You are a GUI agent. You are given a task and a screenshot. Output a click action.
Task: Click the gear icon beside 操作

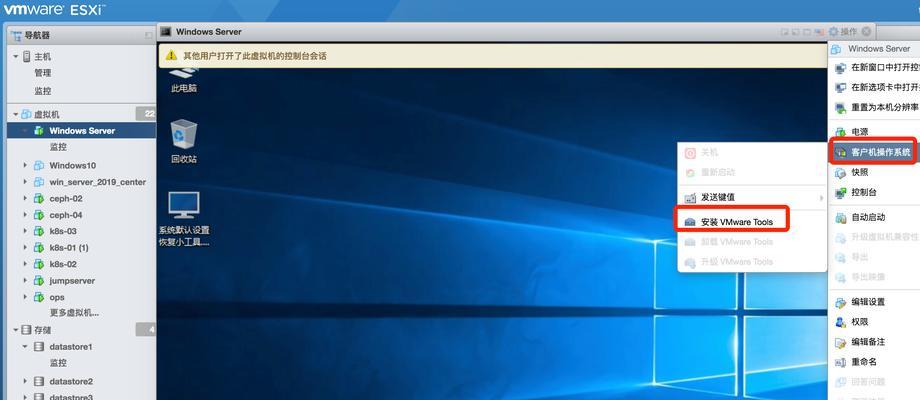coord(833,32)
